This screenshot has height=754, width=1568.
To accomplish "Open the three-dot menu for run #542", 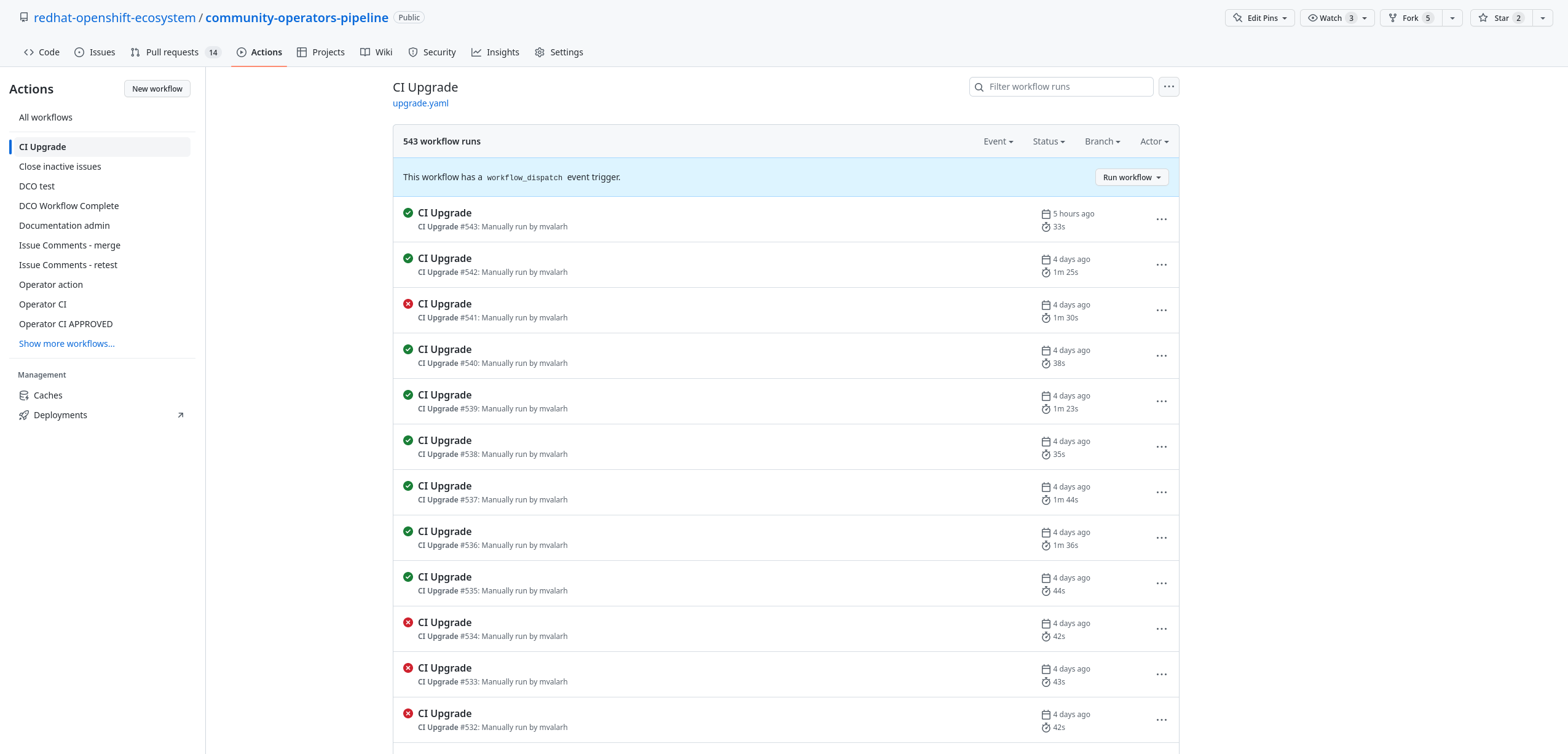I will coord(1161,264).
